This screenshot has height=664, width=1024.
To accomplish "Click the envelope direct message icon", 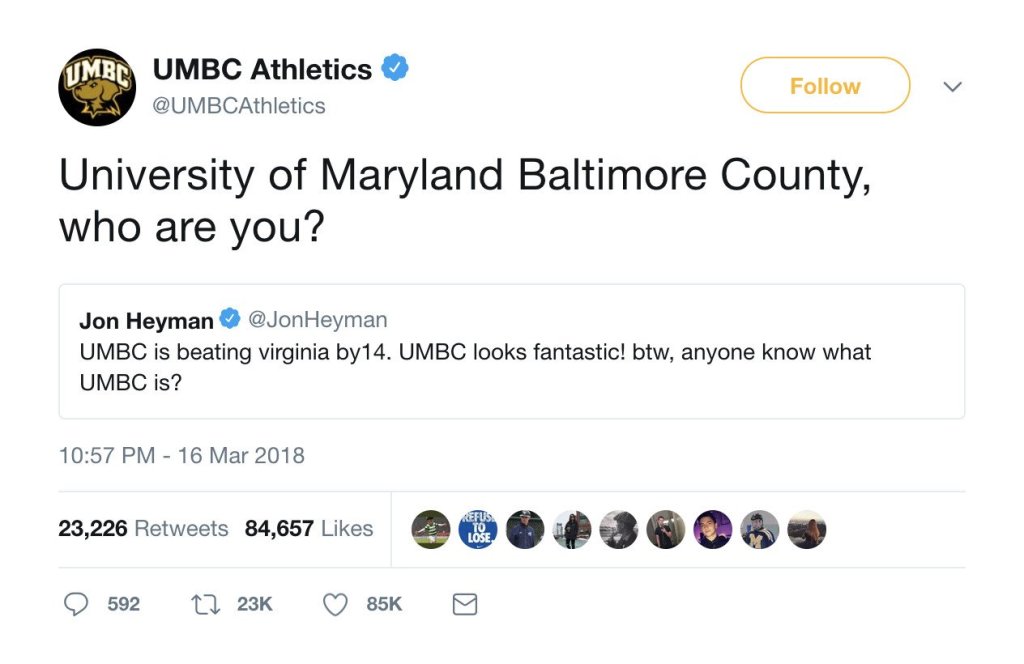I will [465, 604].
